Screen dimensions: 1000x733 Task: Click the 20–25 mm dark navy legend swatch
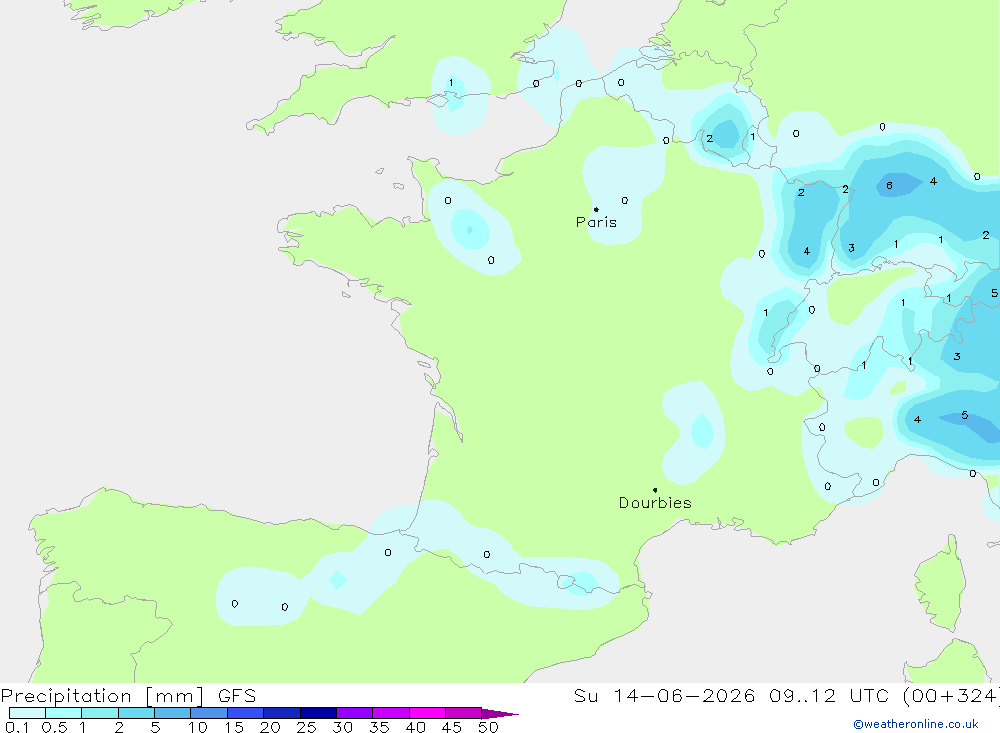(x=282, y=713)
